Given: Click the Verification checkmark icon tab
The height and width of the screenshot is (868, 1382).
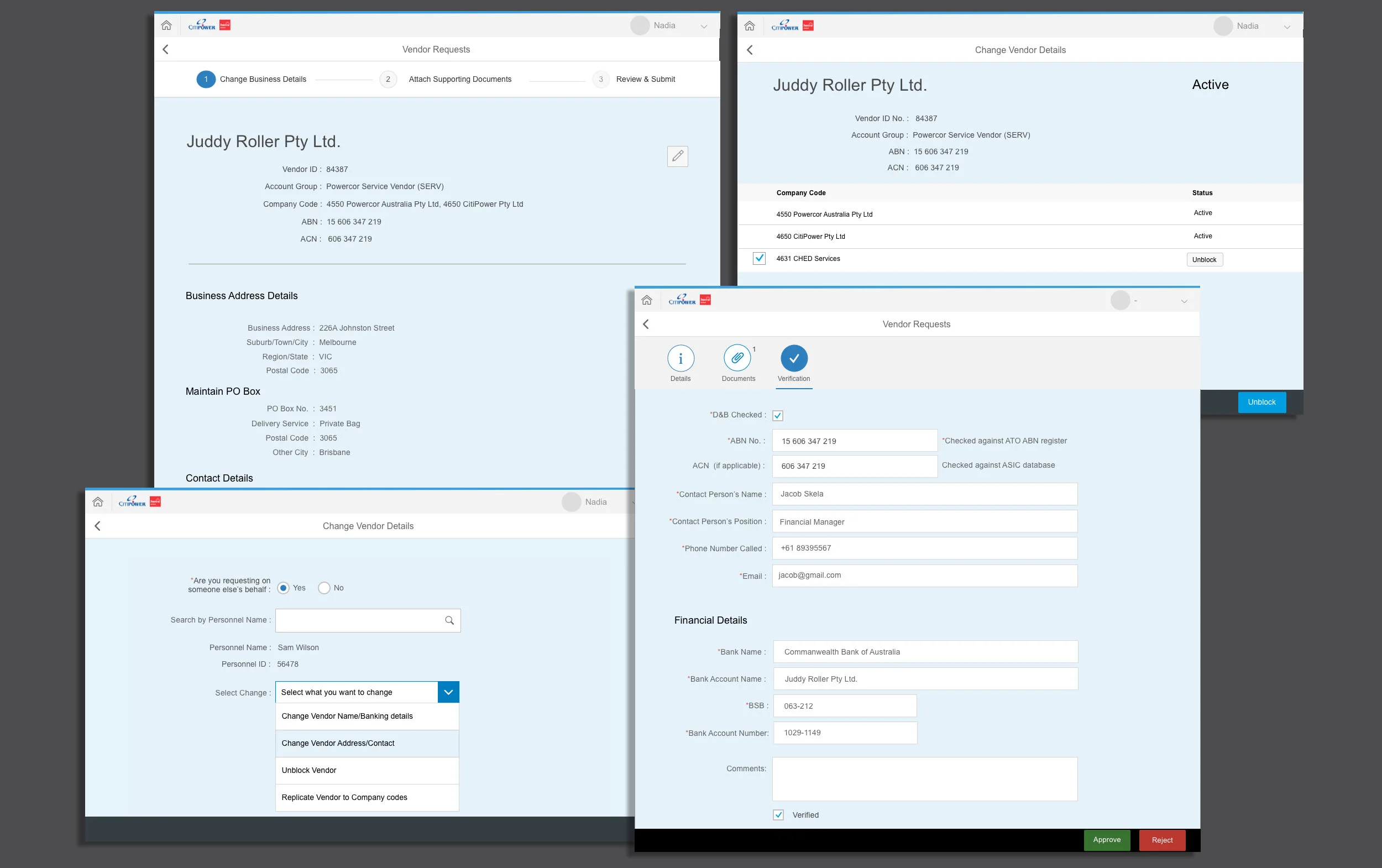Looking at the screenshot, I should point(794,358).
